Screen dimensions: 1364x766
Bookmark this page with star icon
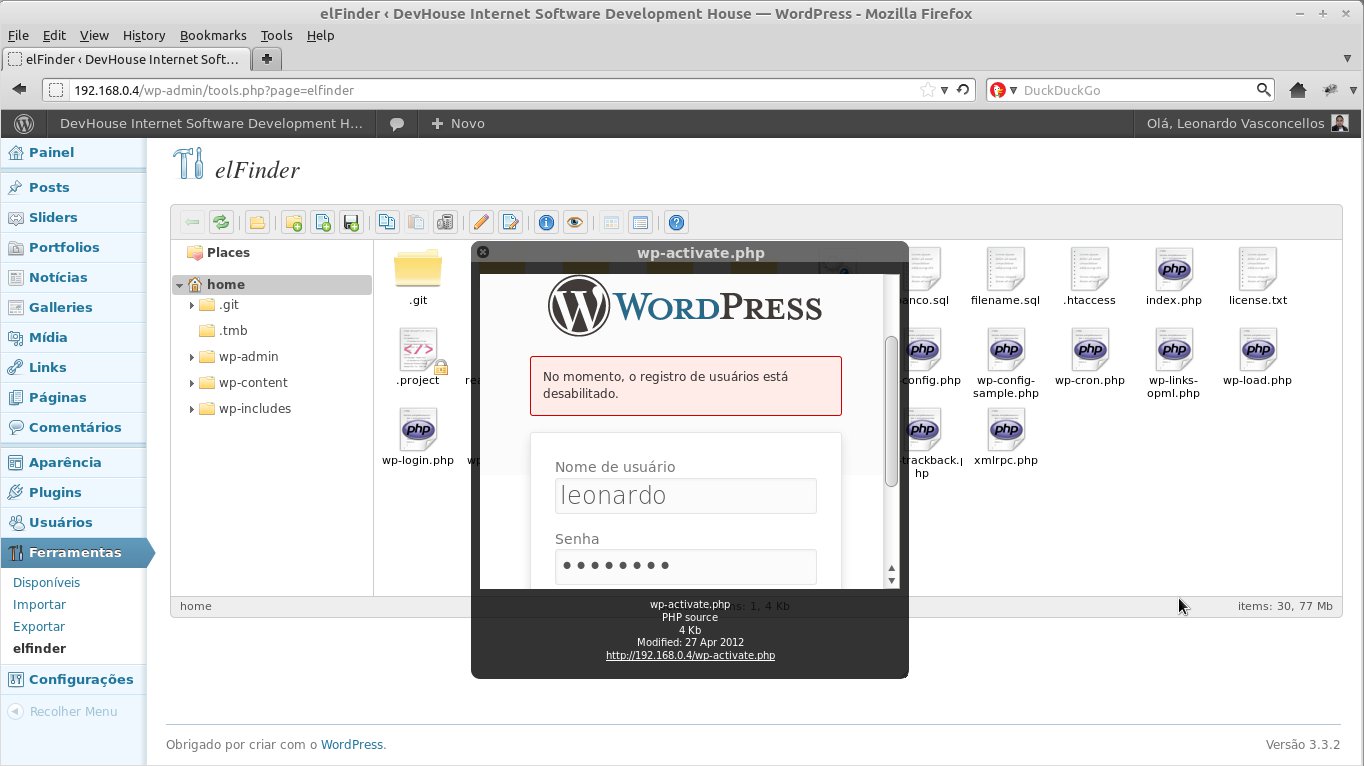[x=928, y=90]
